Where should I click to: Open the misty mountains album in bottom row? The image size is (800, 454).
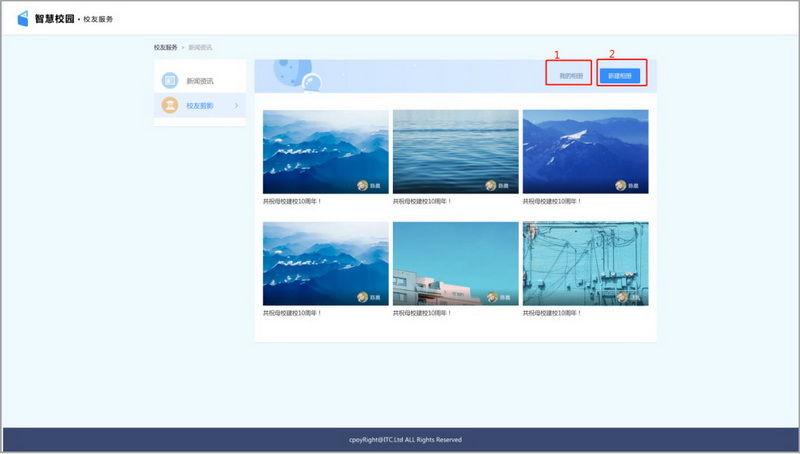pyautogui.click(x=326, y=264)
